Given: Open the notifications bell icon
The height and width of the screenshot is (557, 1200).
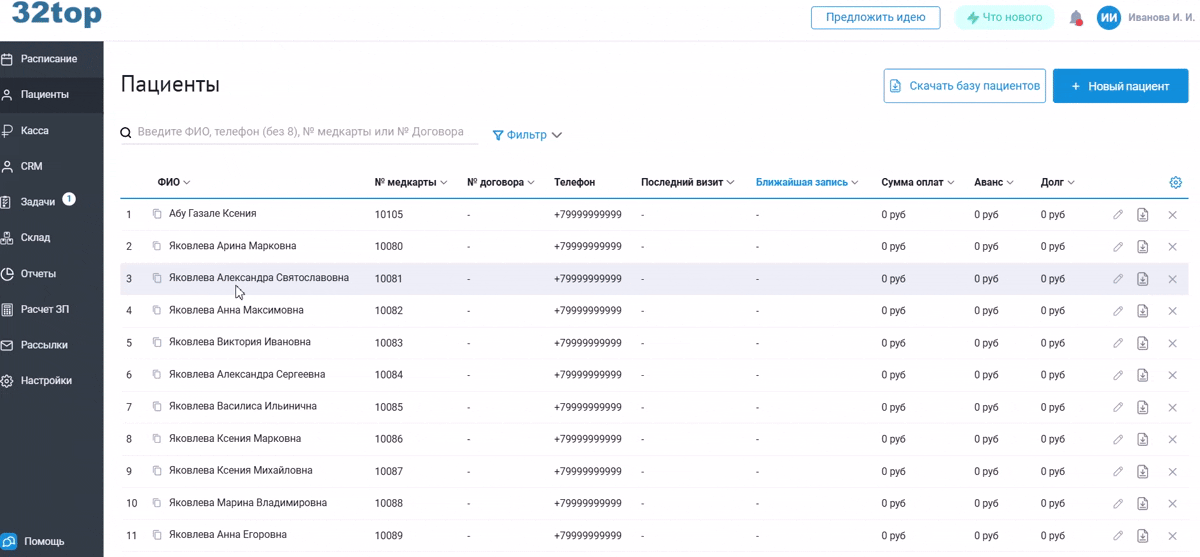Looking at the screenshot, I should pyautogui.click(x=1076, y=18).
